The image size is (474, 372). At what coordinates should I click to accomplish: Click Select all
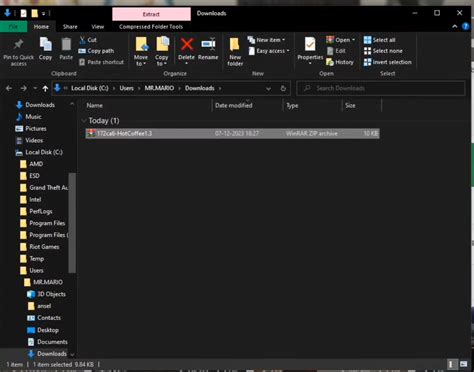click(379, 40)
